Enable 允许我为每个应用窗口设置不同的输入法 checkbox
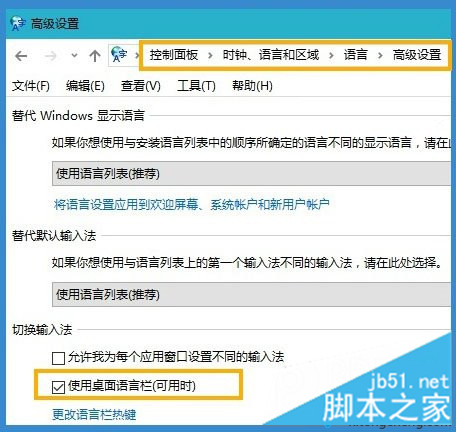Image resolution: width=456 pixels, height=432 pixels. coord(58,359)
